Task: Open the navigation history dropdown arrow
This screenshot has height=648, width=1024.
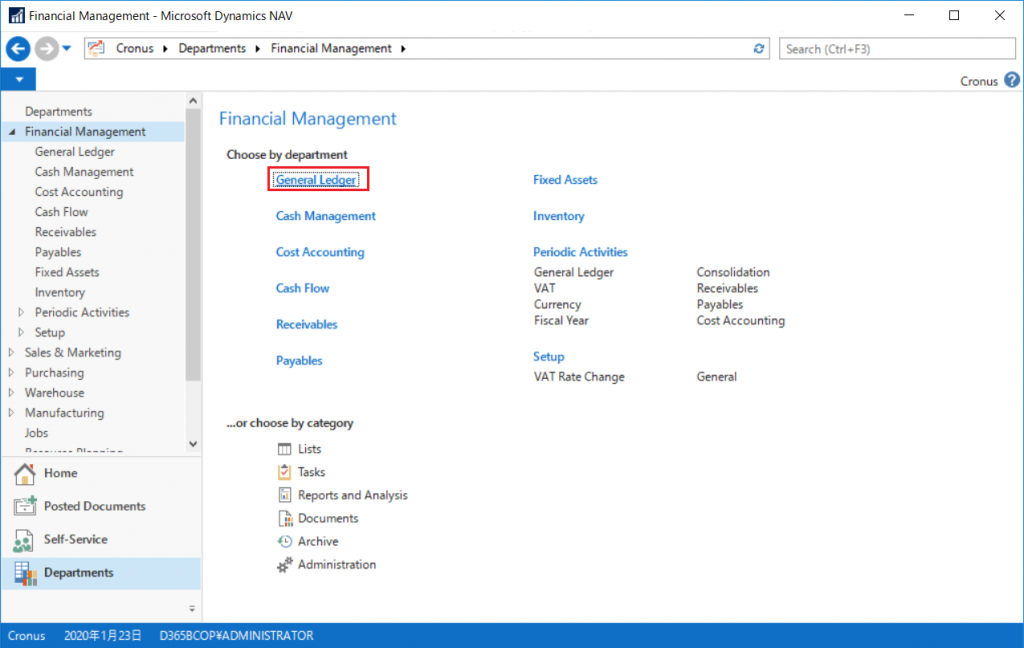Action: point(67,48)
